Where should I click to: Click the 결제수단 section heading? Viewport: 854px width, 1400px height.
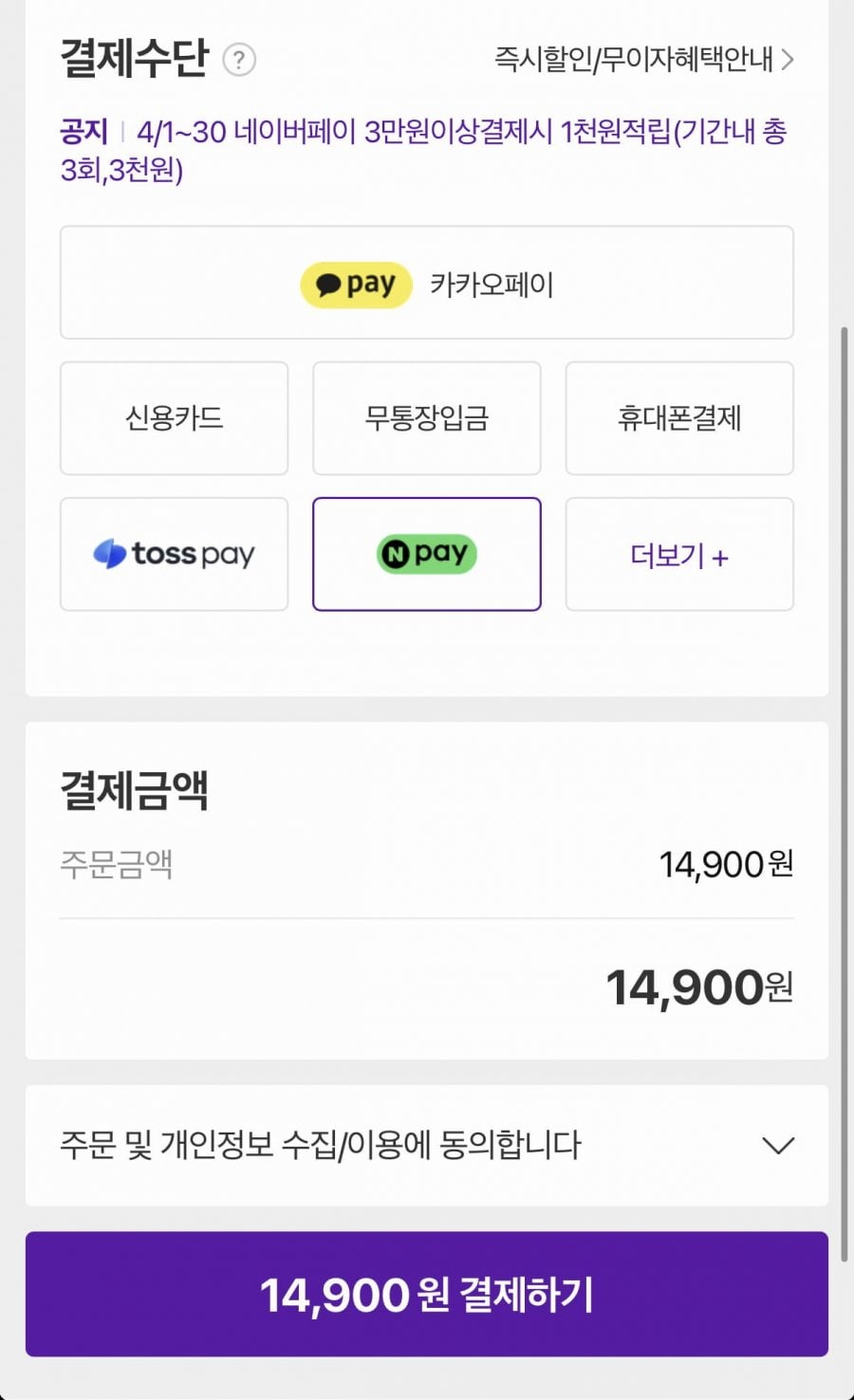134,58
